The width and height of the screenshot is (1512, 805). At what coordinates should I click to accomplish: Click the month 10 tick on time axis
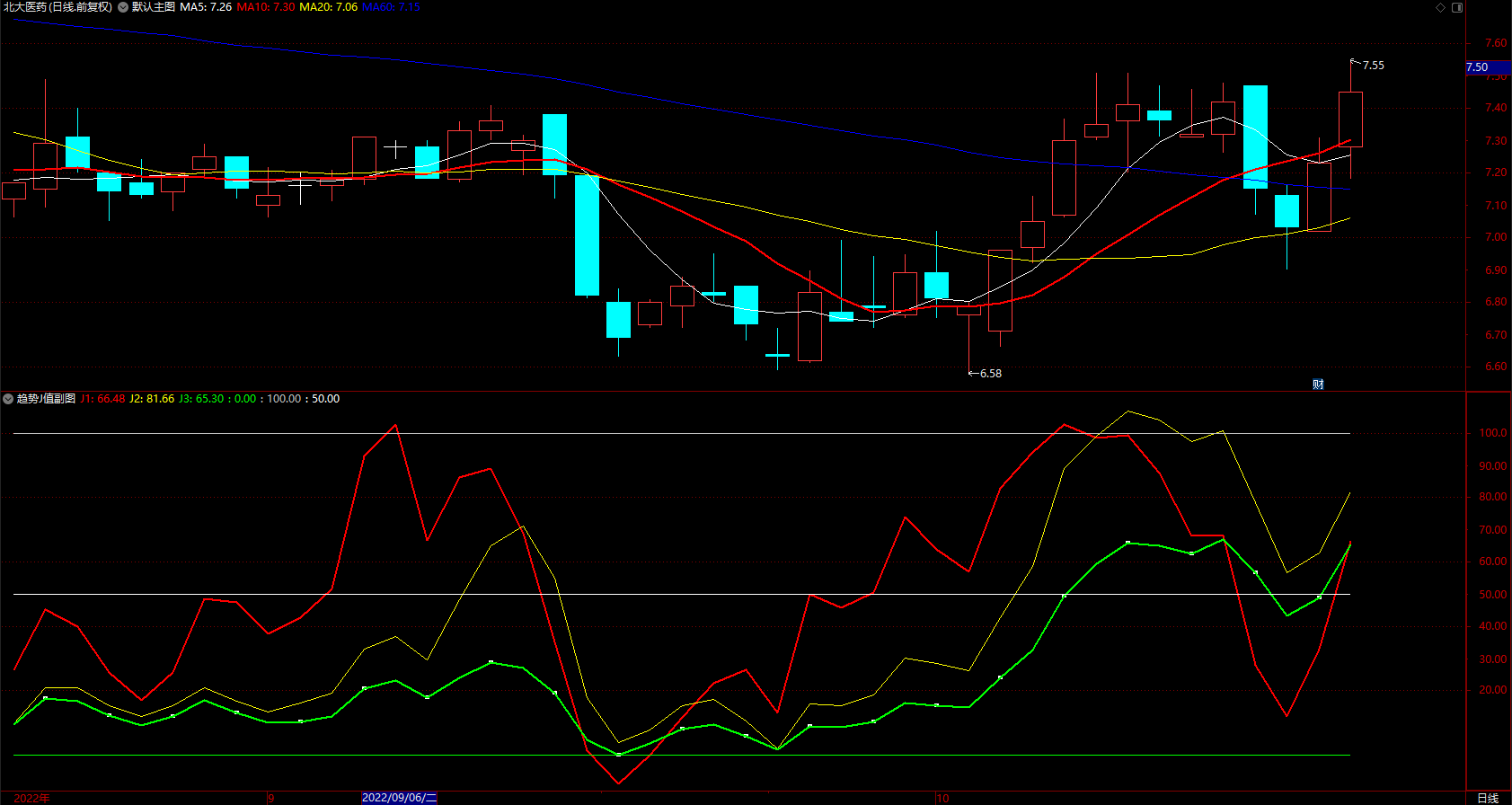[942, 798]
